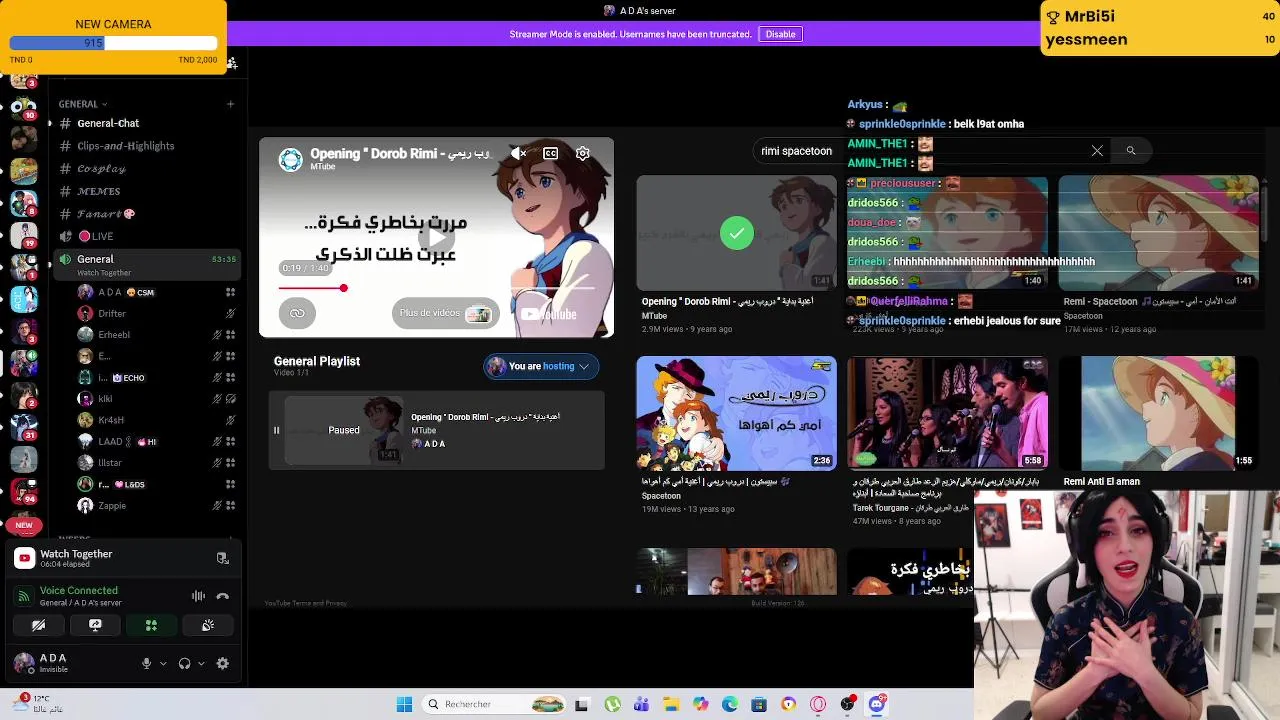
Task: Click user Zappie in the voice channel
Action: [111, 505]
